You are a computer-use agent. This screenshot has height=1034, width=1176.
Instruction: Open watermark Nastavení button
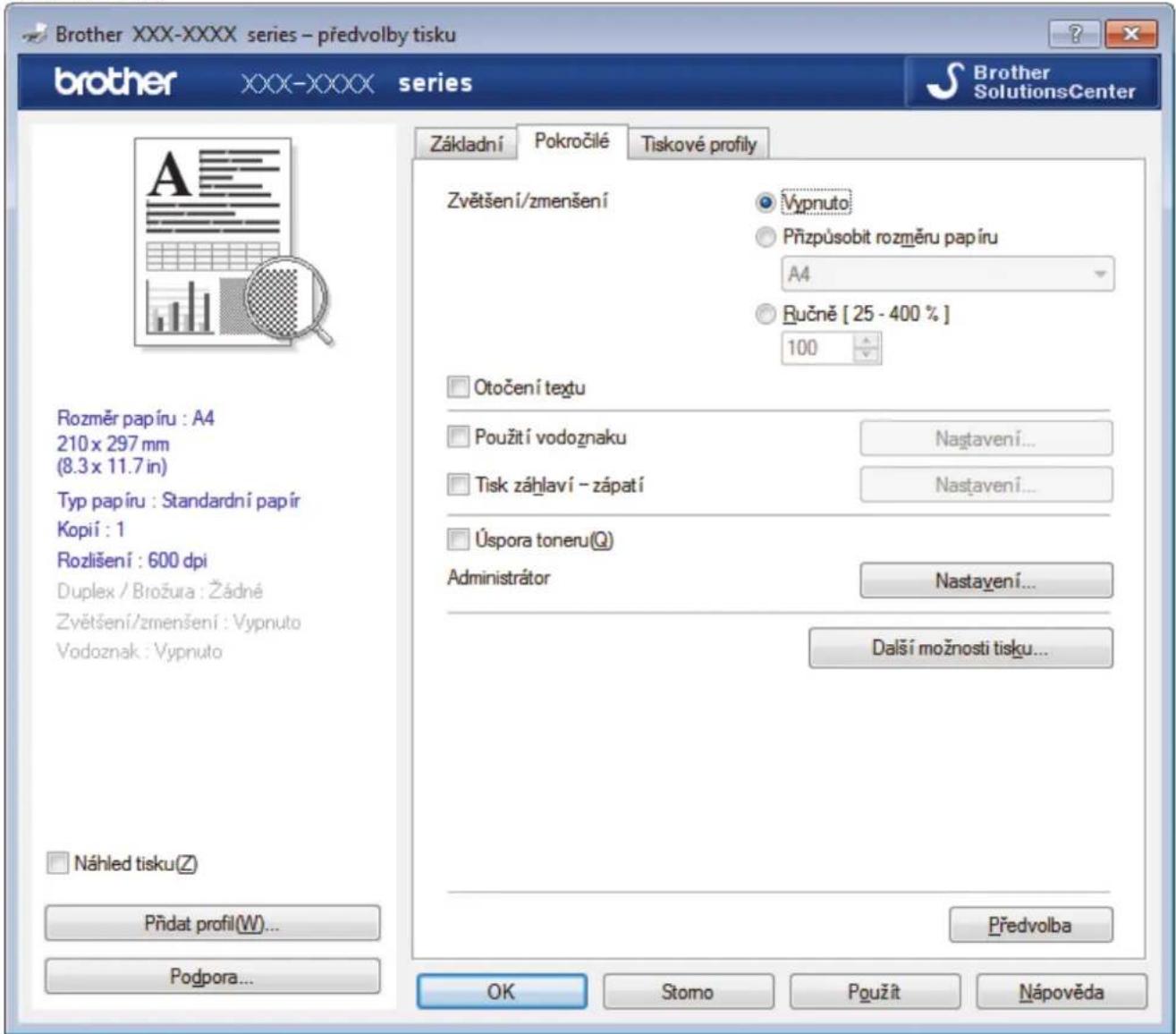click(986, 439)
